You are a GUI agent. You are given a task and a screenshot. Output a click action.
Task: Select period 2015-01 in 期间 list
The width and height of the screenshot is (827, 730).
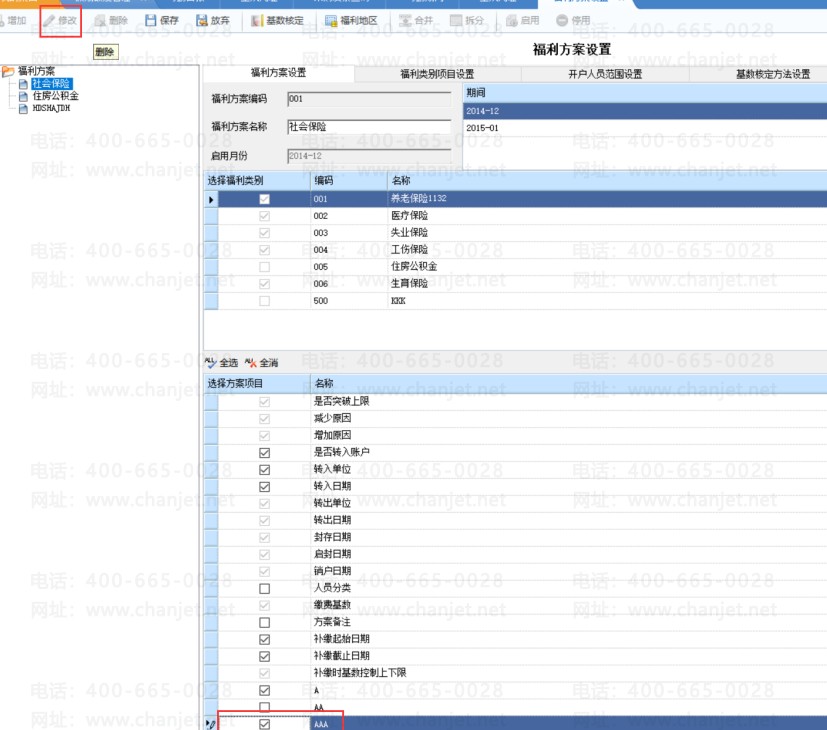(x=482, y=128)
